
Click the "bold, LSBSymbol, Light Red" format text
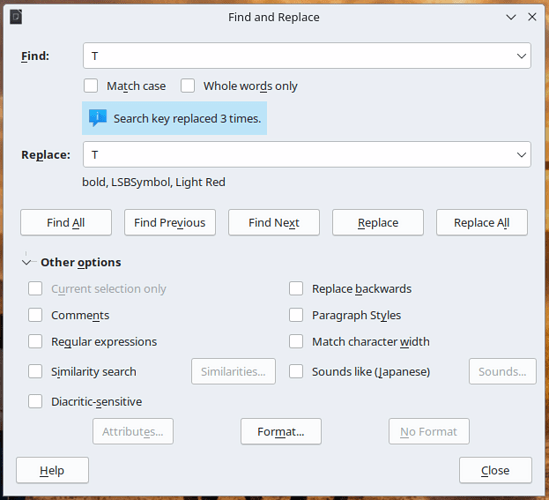coord(154,182)
